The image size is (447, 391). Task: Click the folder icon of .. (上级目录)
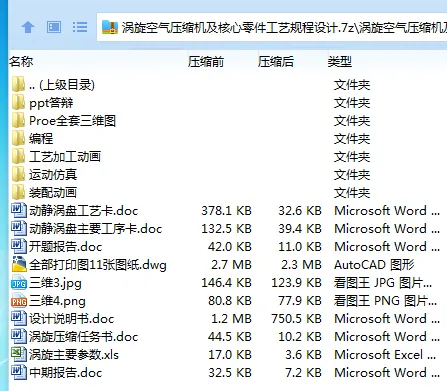click(x=18, y=85)
